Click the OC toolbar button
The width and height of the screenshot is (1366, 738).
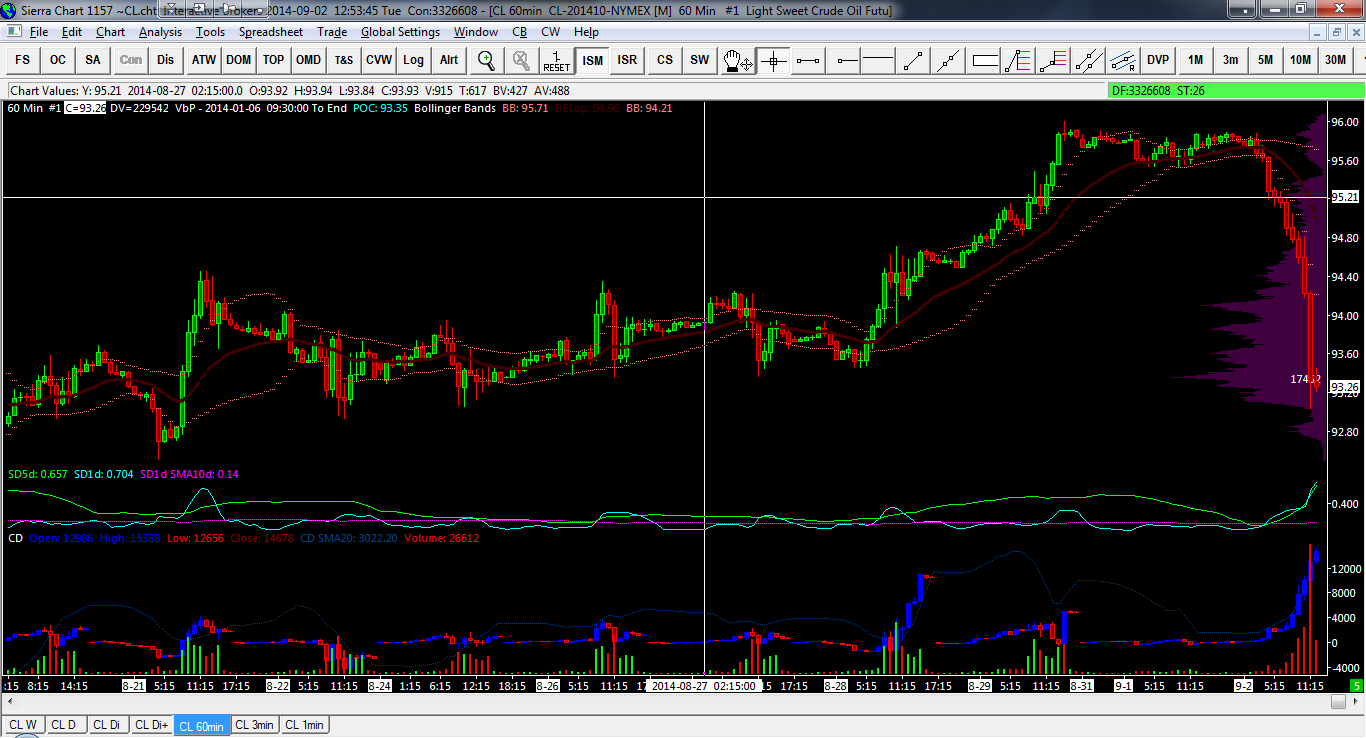pyautogui.click(x=58, y=60)
